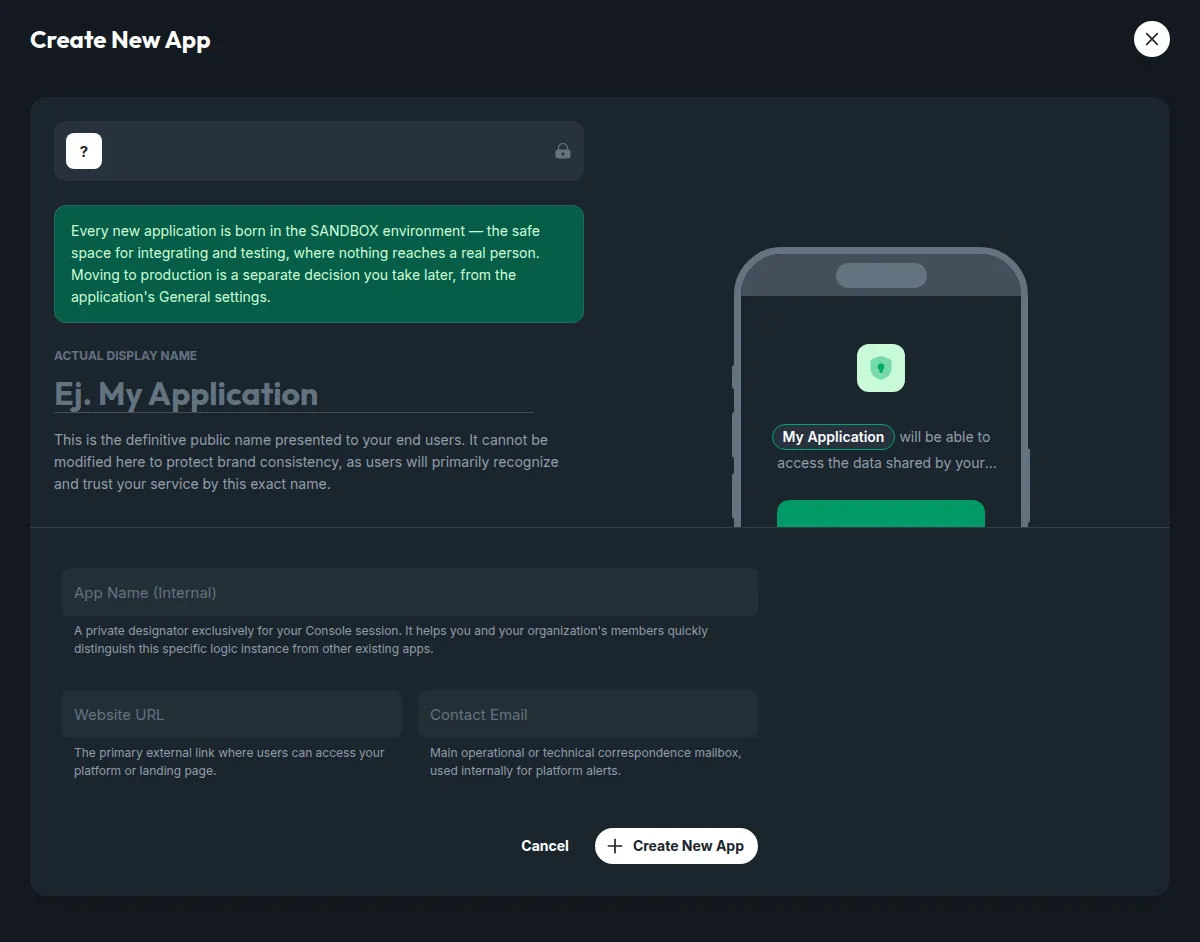Screen dimensions: 1200x942
Task: Click the main operational mailbox help text
Action: pos(586,762)
